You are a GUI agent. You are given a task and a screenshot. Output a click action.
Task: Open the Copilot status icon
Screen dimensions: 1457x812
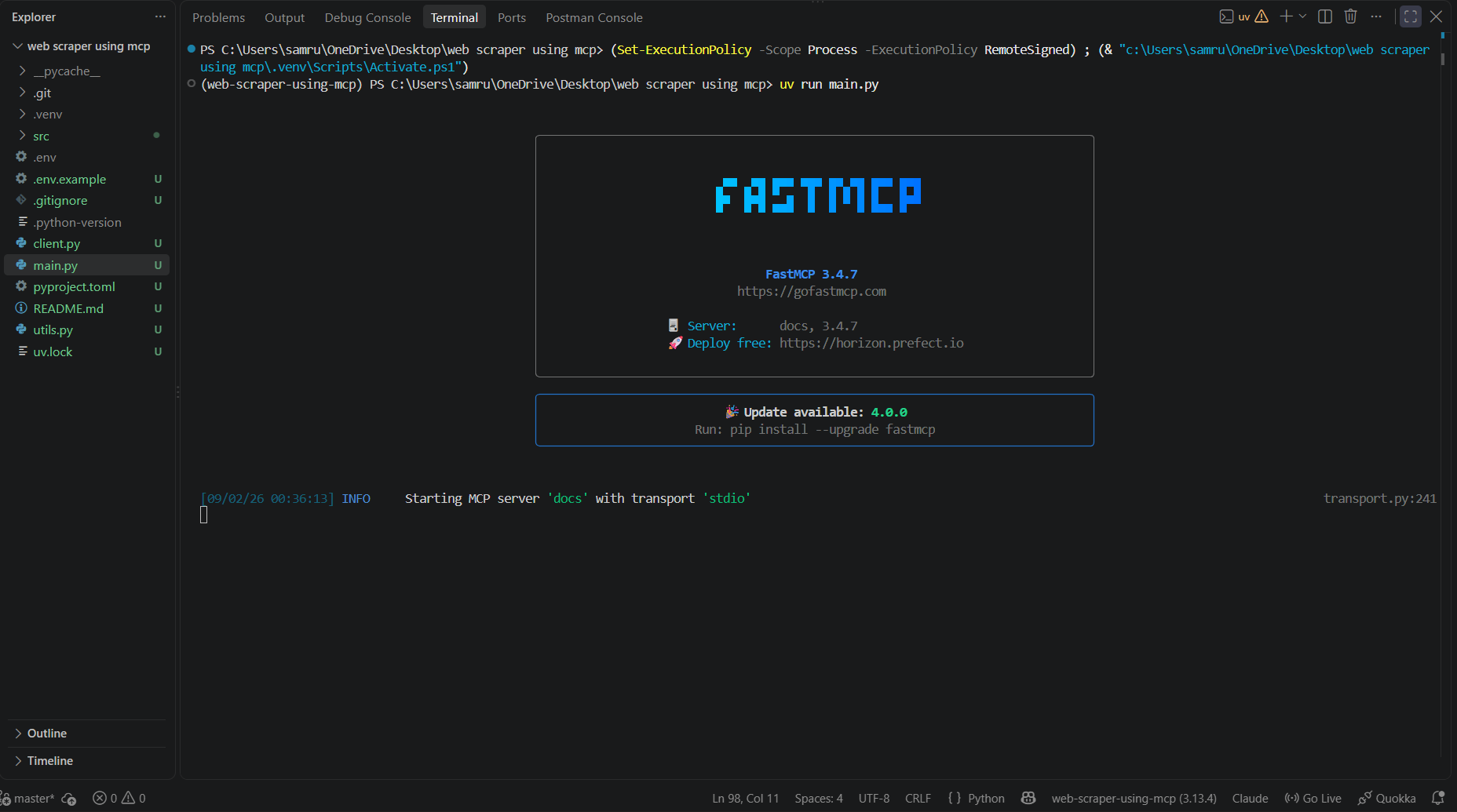point(1028,799)
